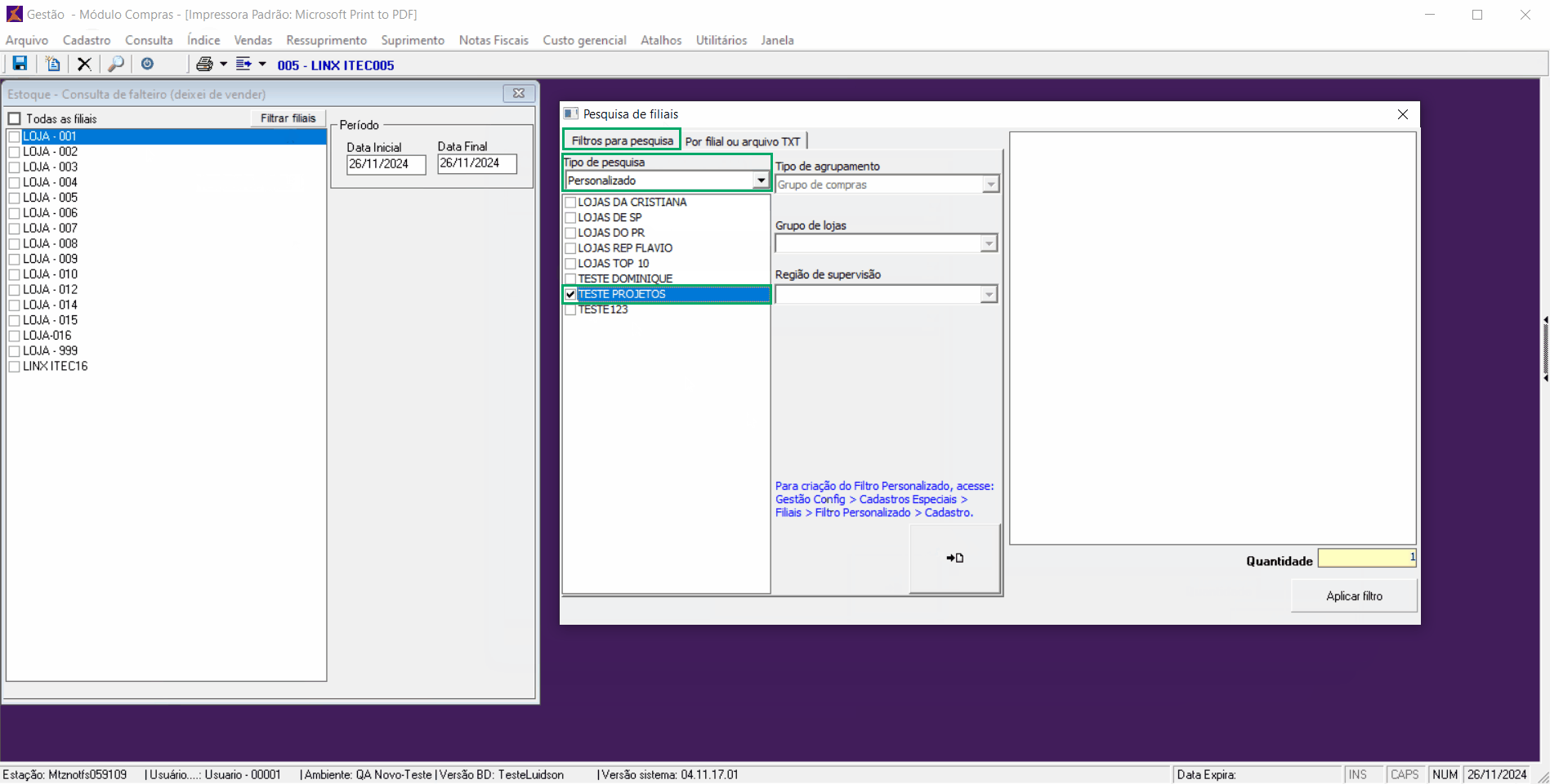Check the LINX ITEC16 checkbox
The height and width of the screenshot is (784, 1550).
[x=14, y=367]
